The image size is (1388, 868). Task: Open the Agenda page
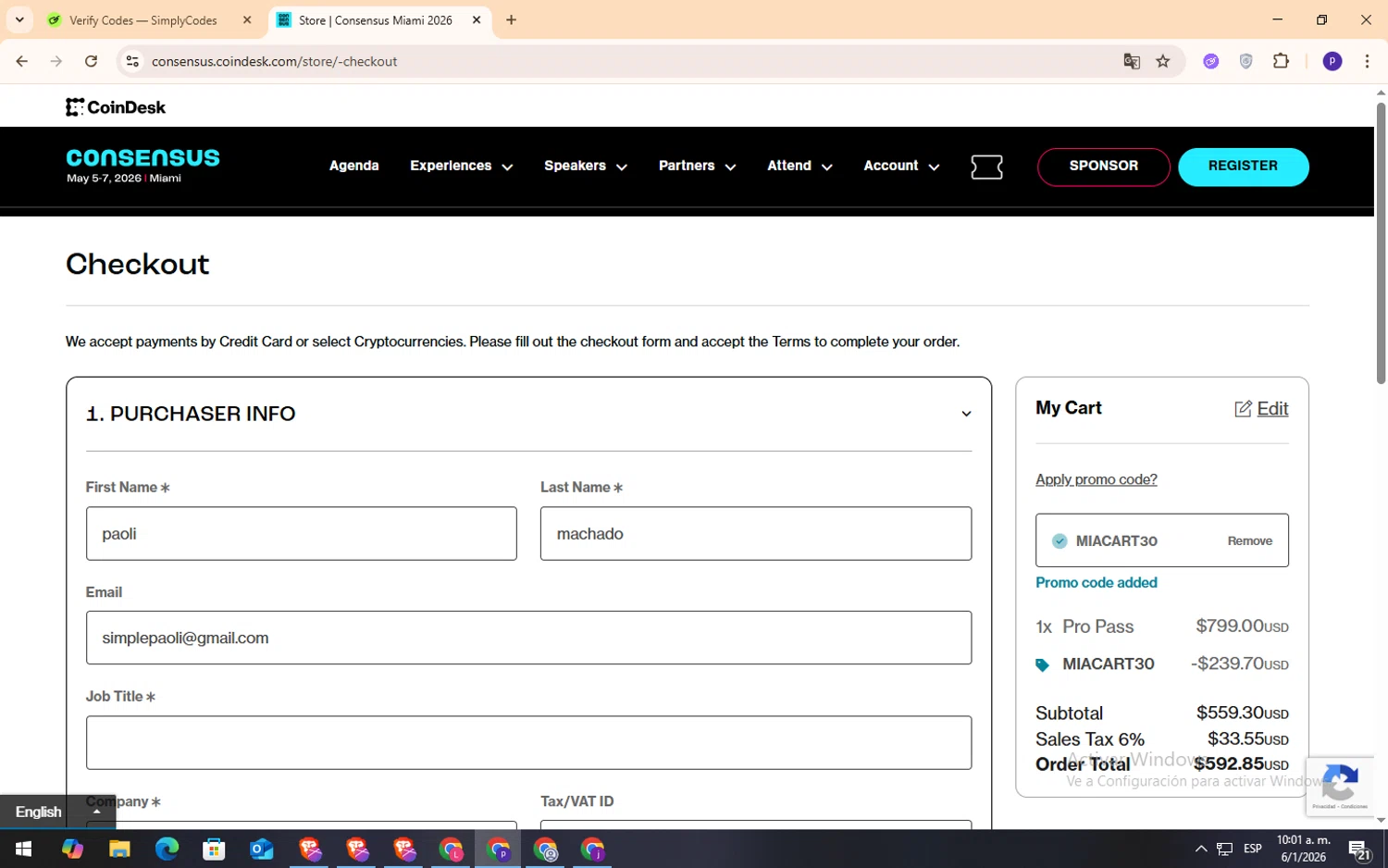coord(354,166)
